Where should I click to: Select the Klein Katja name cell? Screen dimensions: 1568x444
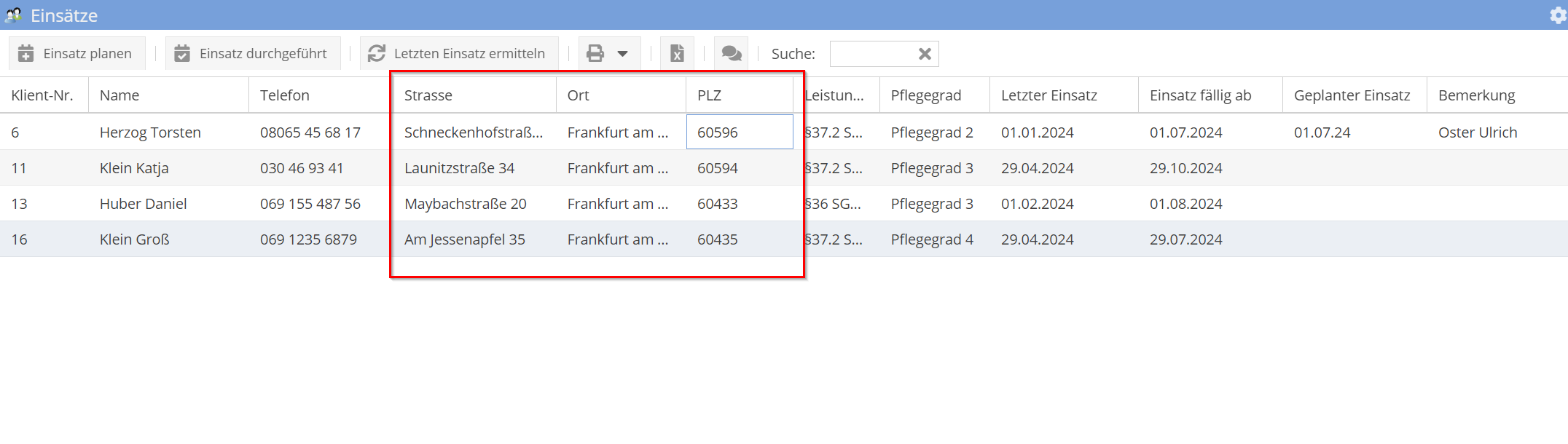click(x=168, y=168)
